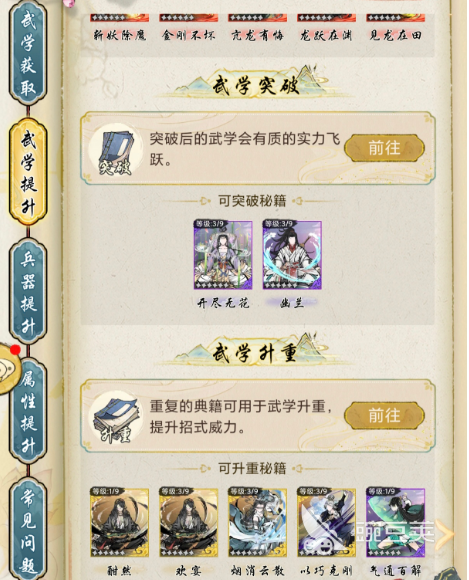This screenshot has width=469, height=580.
Task: Select the 武学提升 sidebar tab
Action: [28, 172]
